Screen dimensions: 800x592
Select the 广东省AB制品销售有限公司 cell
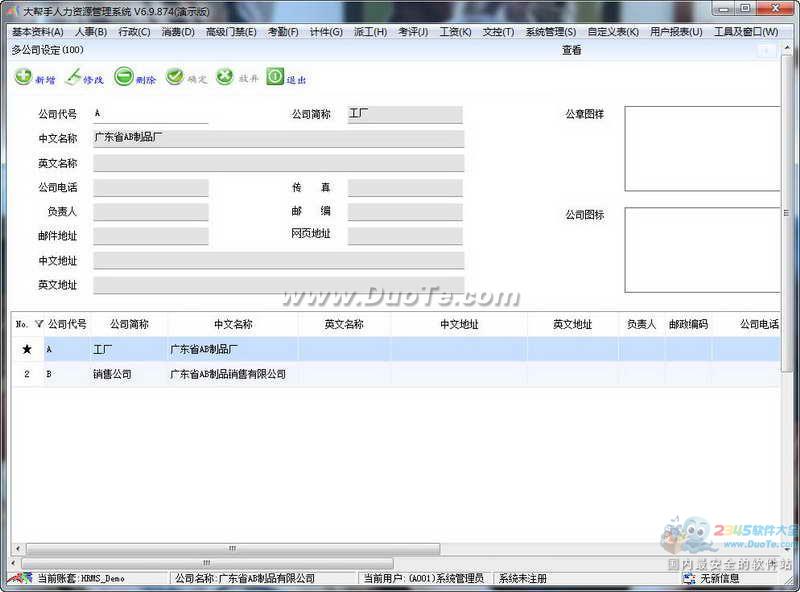(233, 374)
